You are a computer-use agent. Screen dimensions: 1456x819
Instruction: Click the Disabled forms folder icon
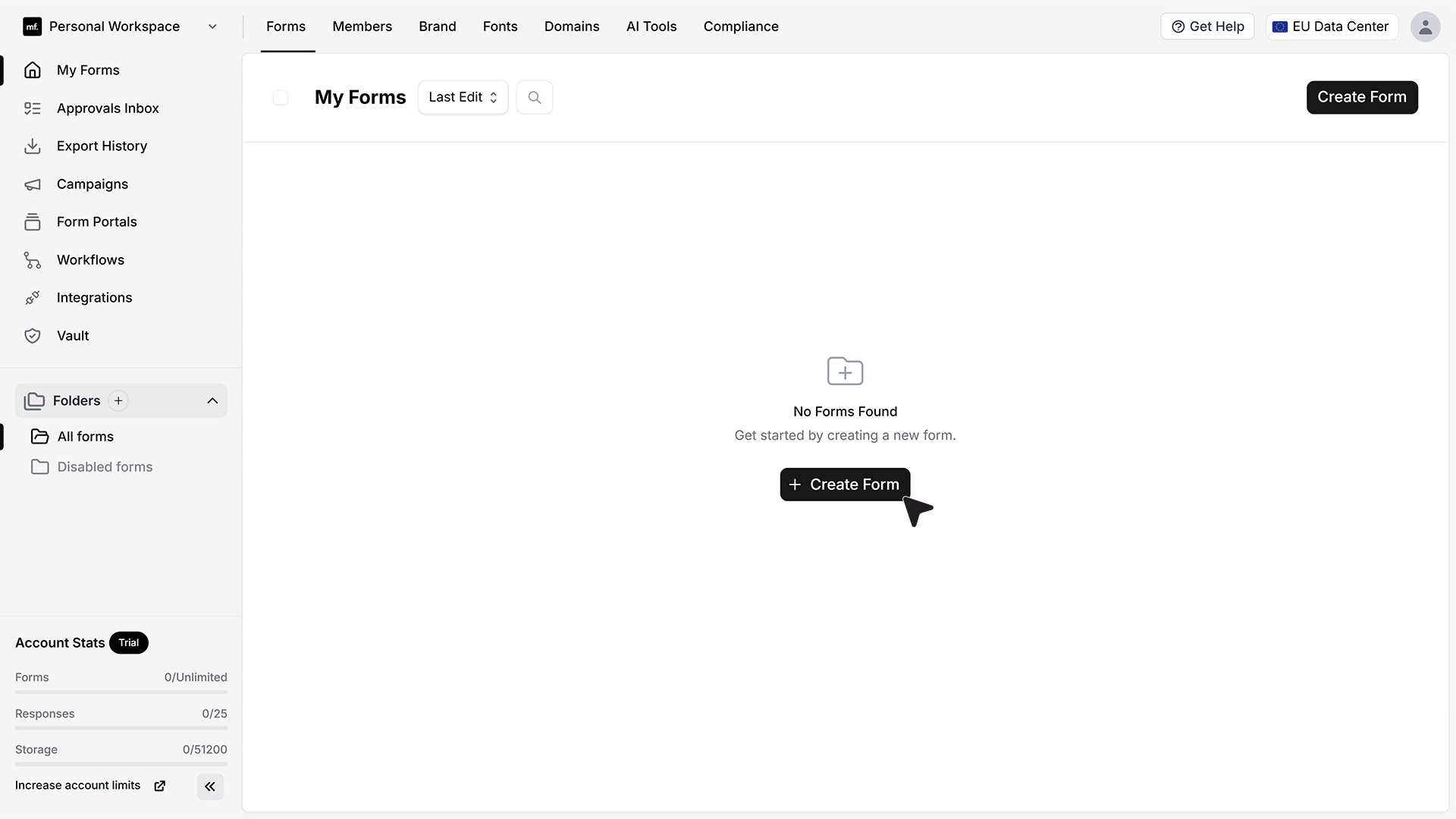tap(39, 466)
